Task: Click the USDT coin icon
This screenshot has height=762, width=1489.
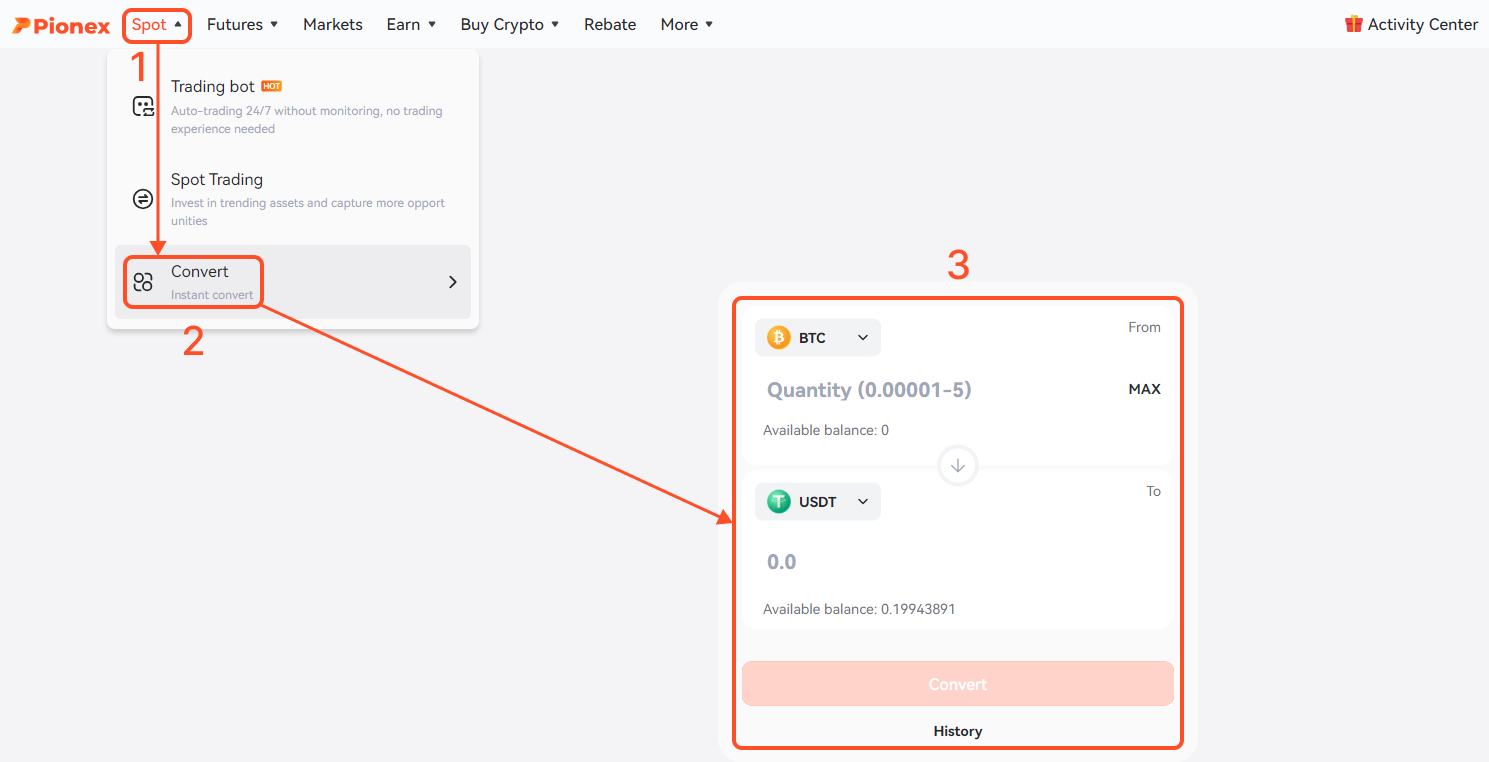Action: coord(779,502)
